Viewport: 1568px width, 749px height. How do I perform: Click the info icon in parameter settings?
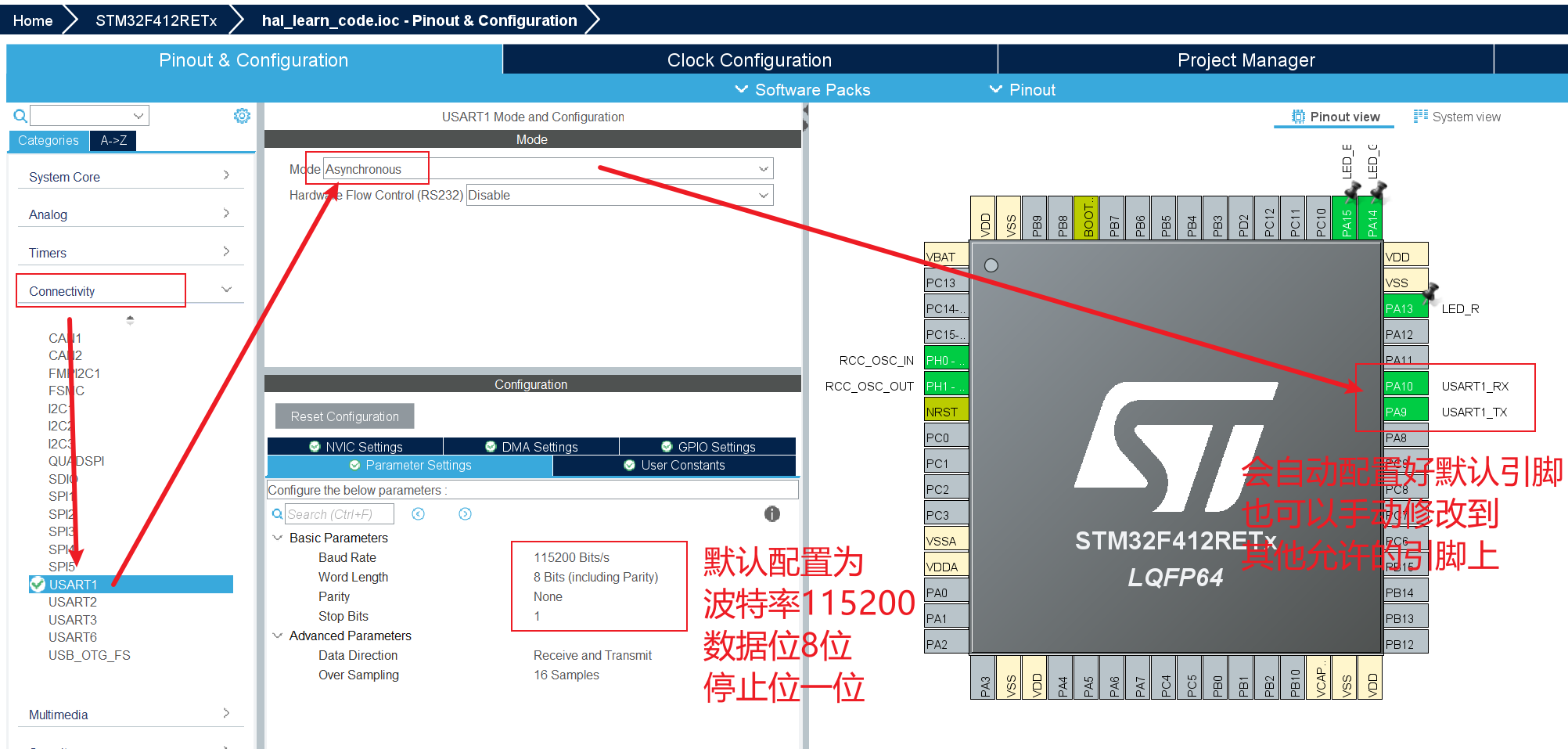(x=771, y=513)
